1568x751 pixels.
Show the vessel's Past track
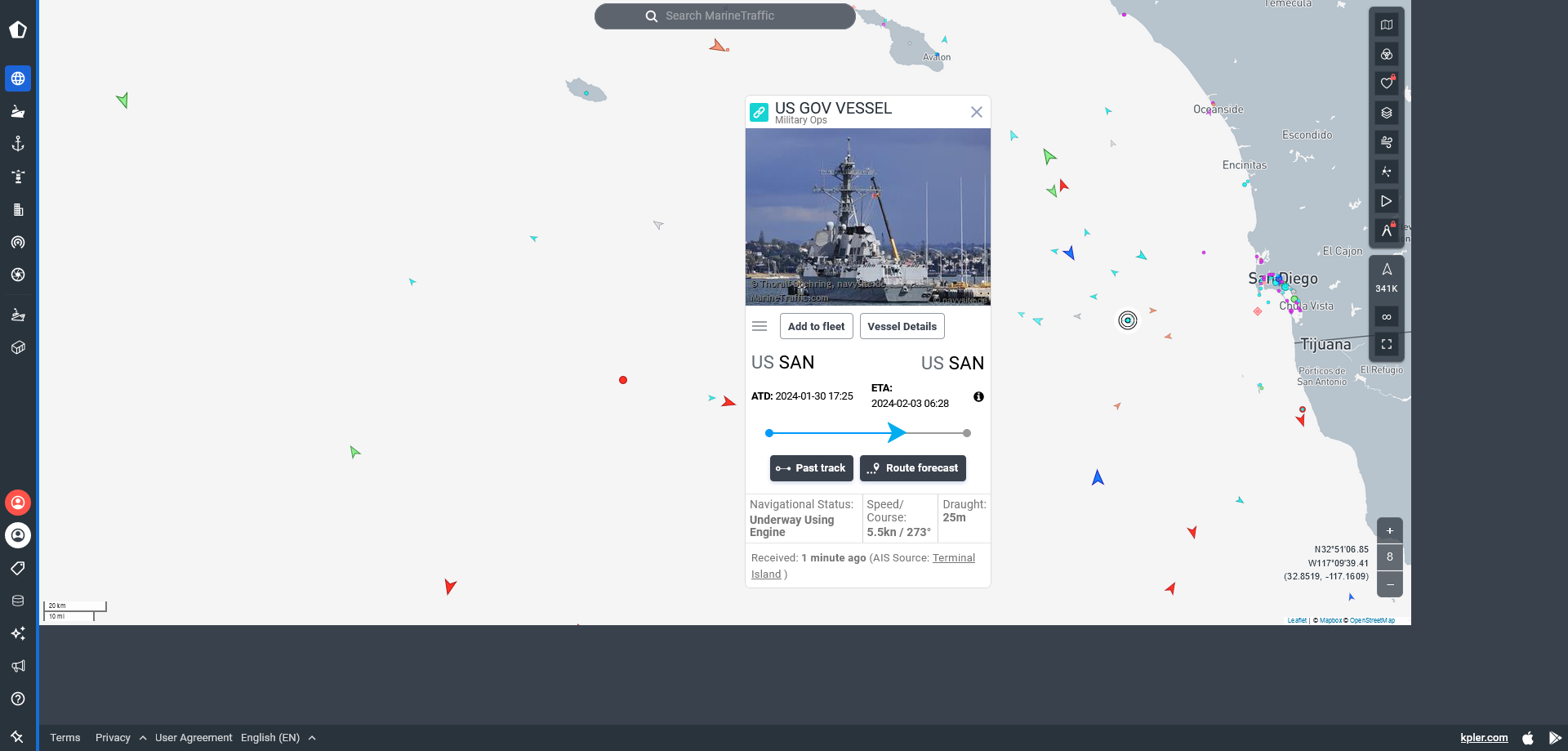coord(812,468)
